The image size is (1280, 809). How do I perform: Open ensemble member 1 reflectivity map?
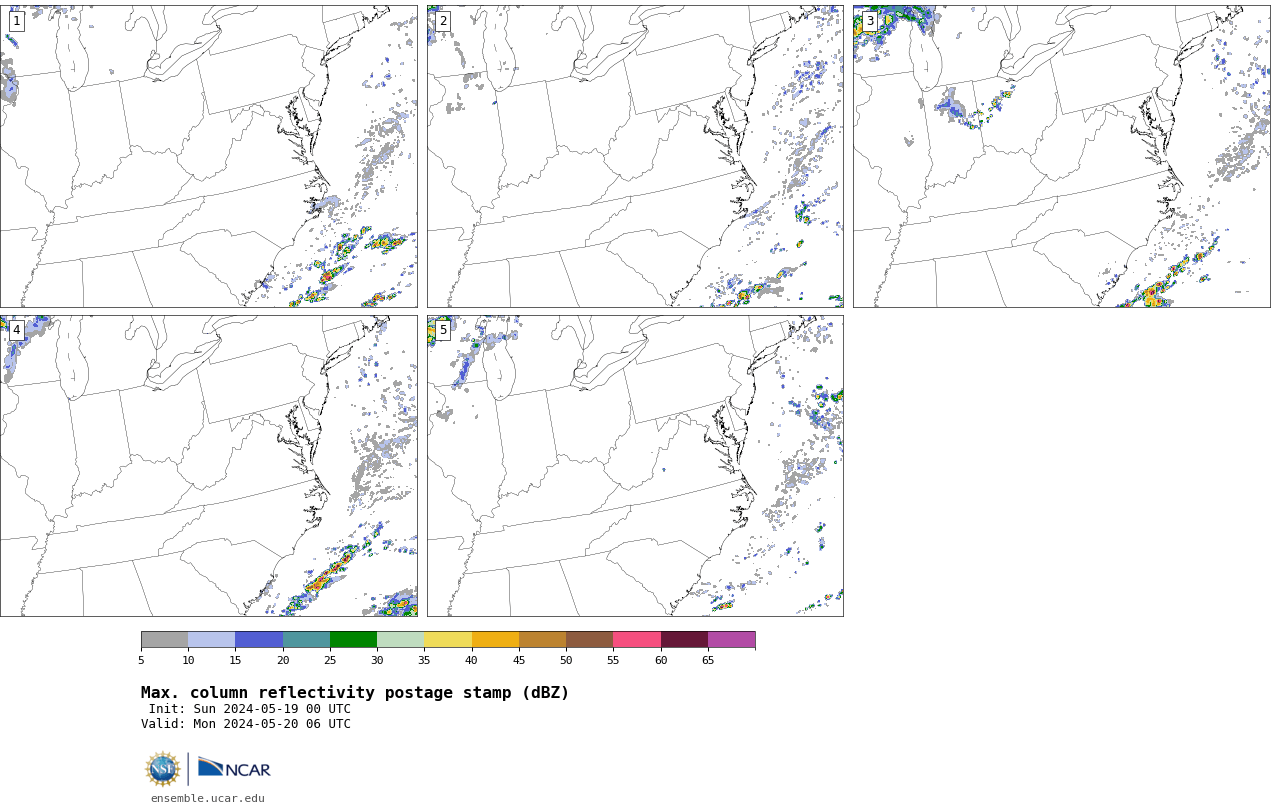coord(208,156)
